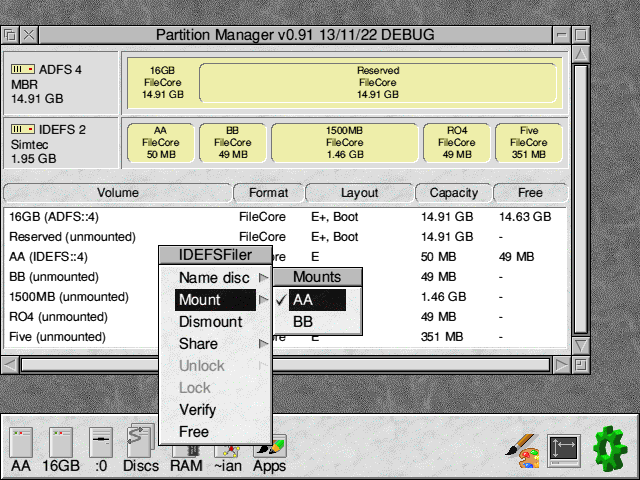The height and width of the screenshot is (480, 640).
Task: Click the 14.63 GB free value
Action: pyautogui.click(x=525, y=217)
